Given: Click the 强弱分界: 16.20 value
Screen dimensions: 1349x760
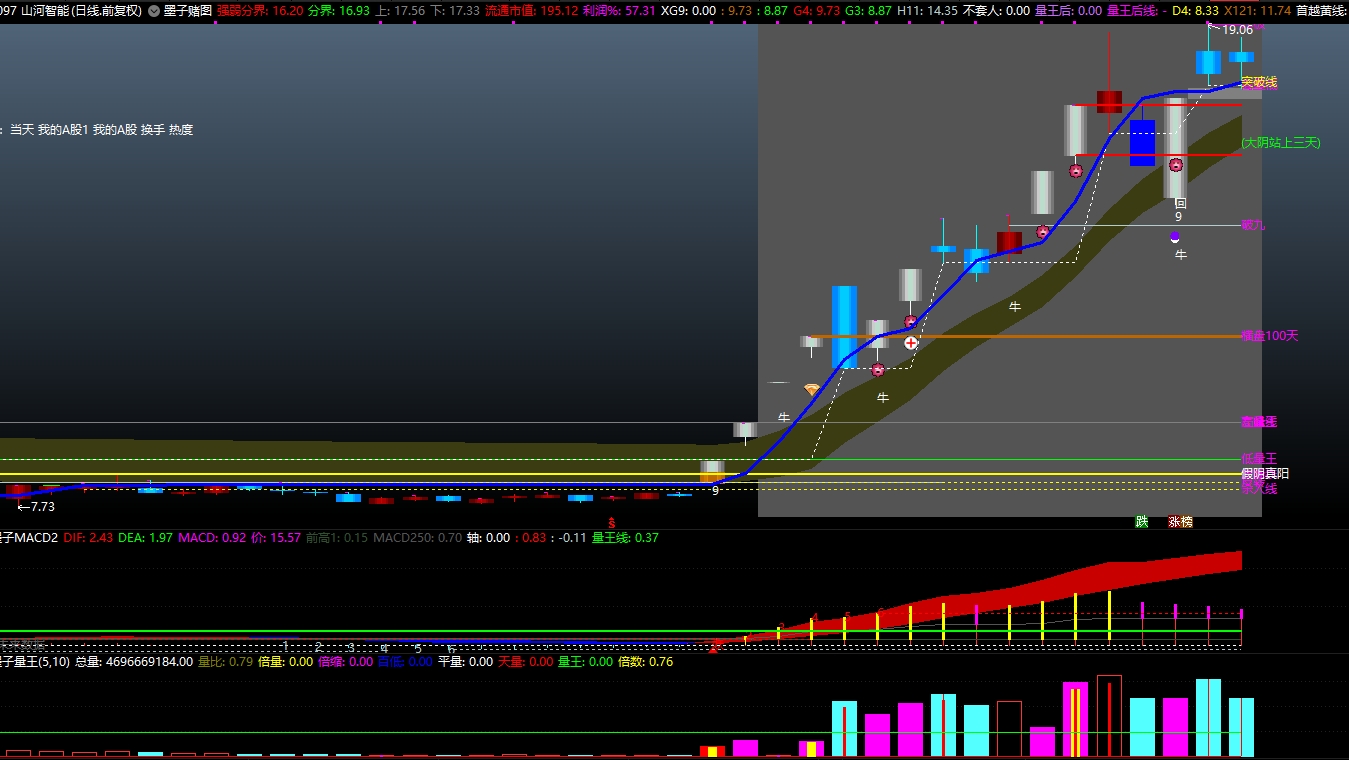Looking at the screenshot, I should click(260, 11).
